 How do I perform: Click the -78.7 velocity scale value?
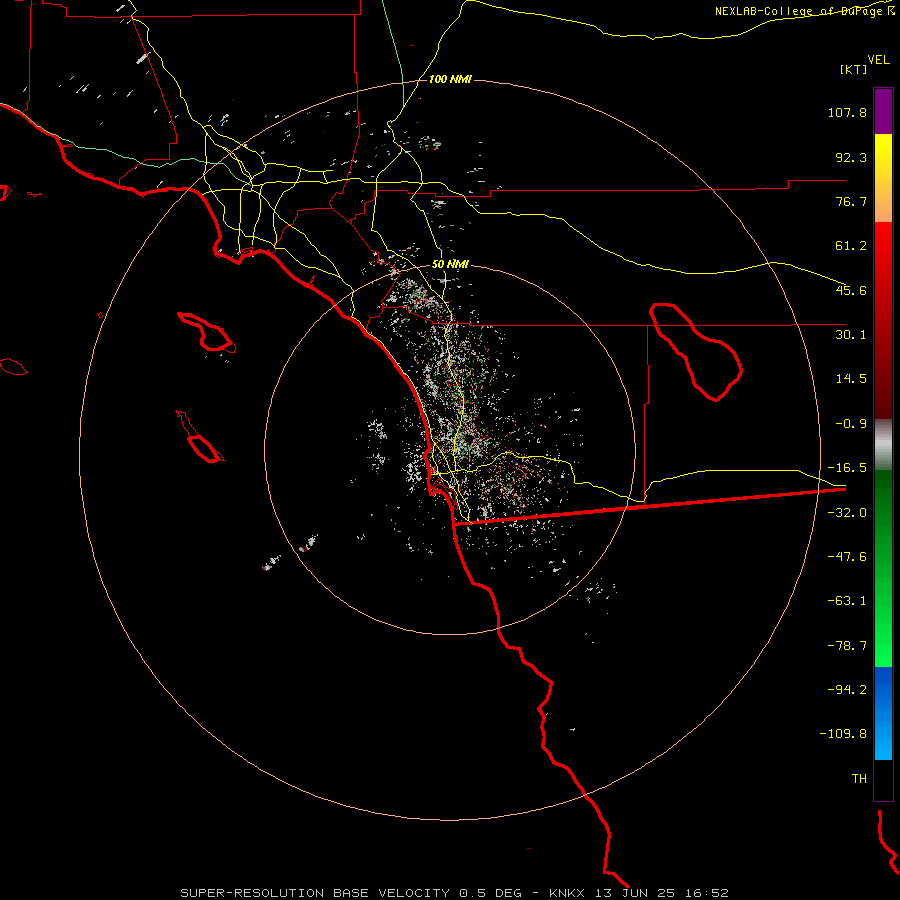click(847, 646)
